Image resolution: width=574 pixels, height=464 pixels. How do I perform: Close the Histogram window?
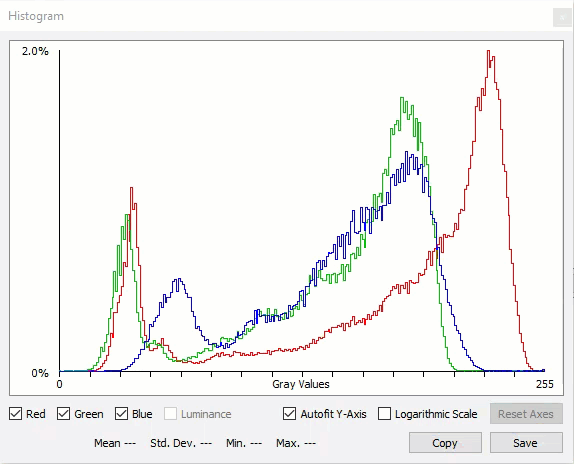[562, 17]
